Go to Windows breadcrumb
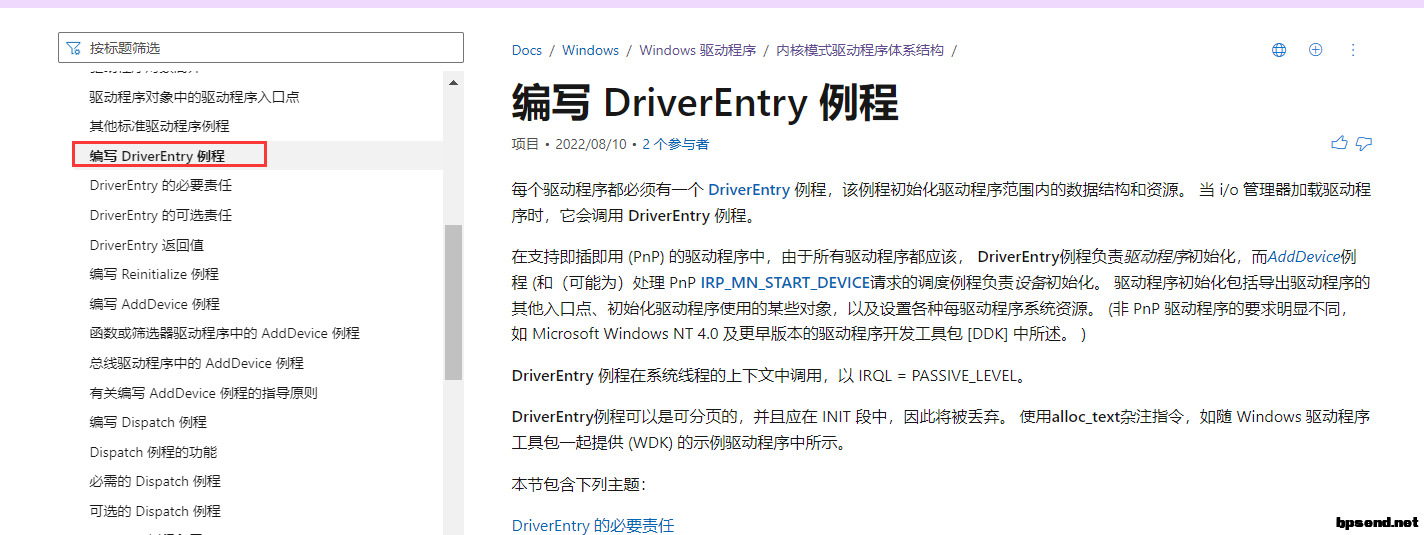The image size is (1424, 535). pos(590,50)
